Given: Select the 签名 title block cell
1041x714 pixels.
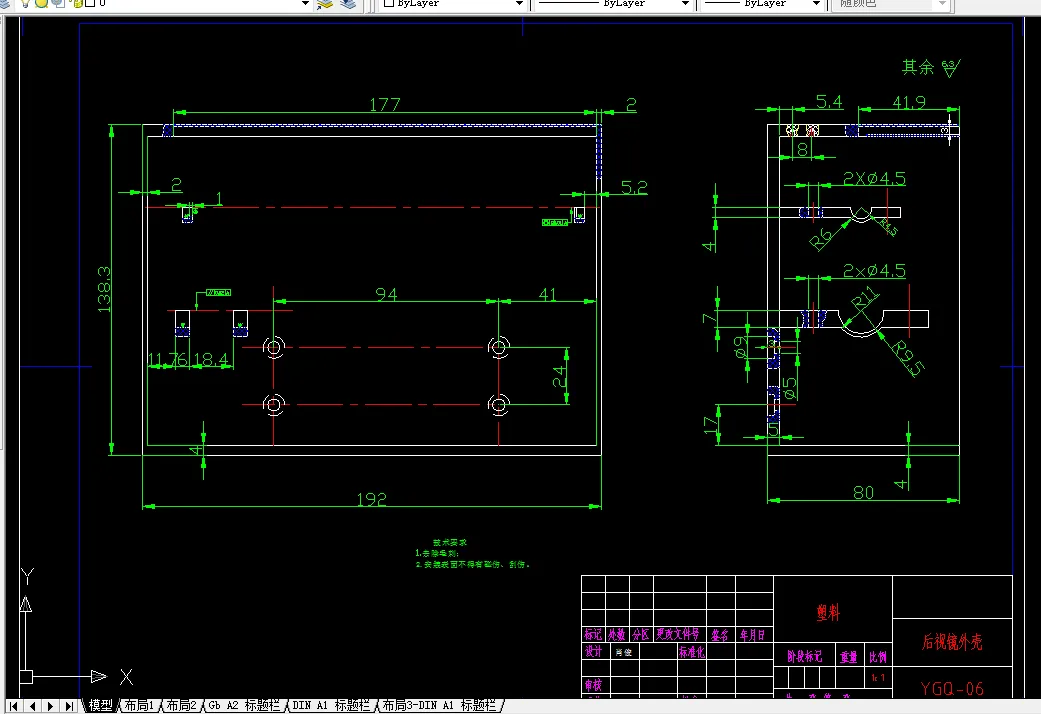Looking at the screenshot, I should (x=720, y=635).
